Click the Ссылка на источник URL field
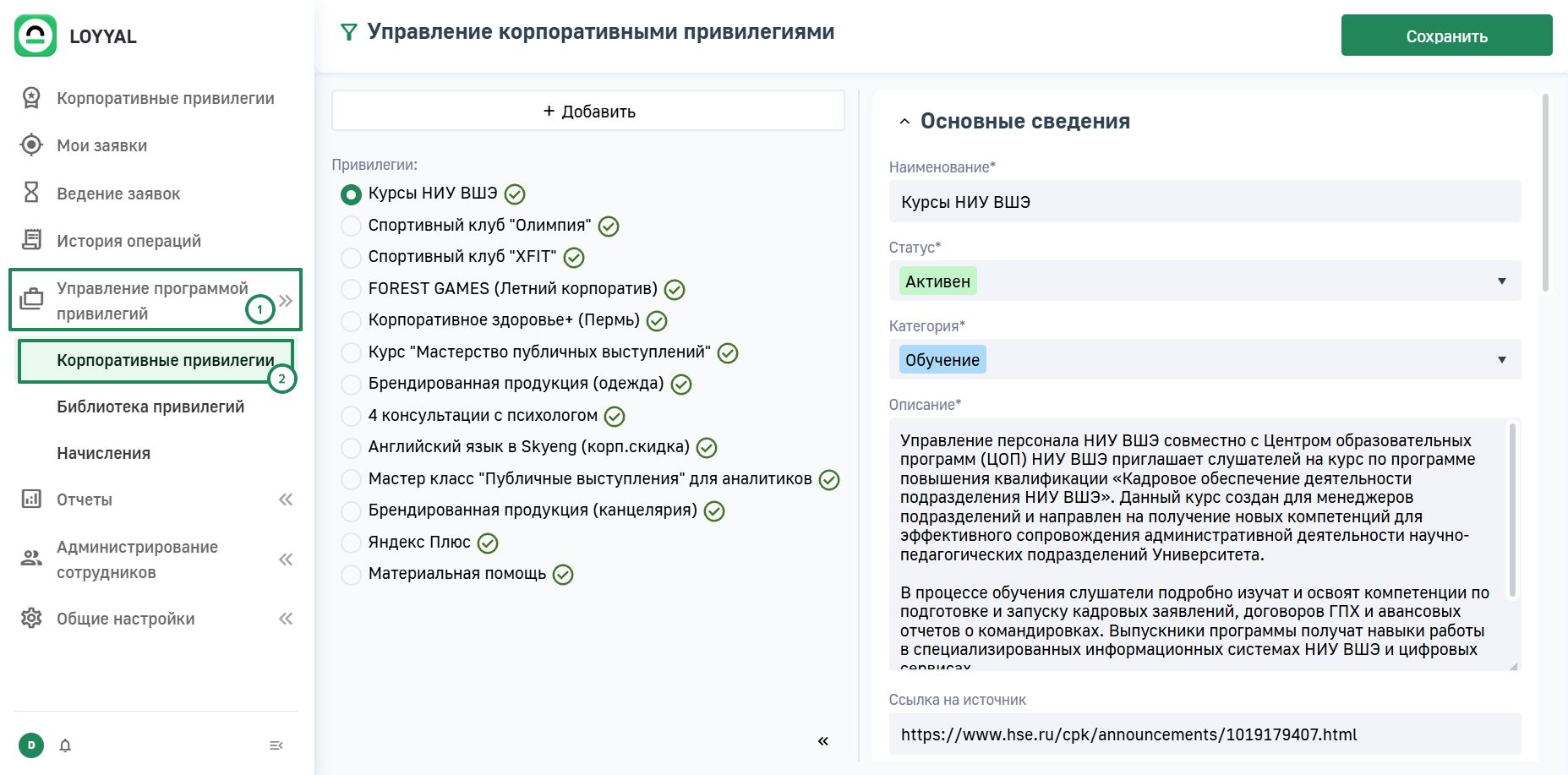The height and width of the screenshot is (775, 1568). [1204, 734]
